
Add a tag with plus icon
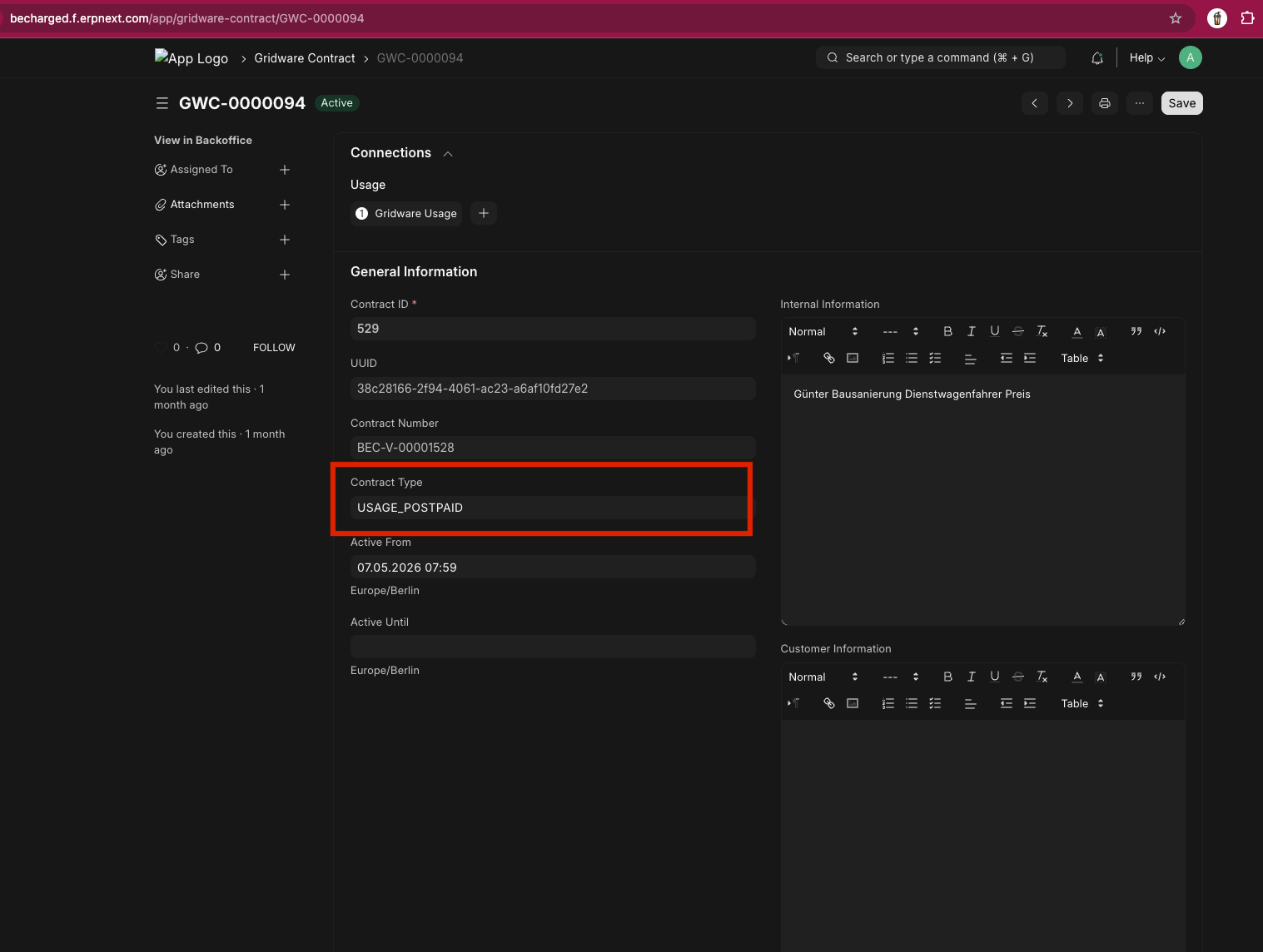coord(285,240)
